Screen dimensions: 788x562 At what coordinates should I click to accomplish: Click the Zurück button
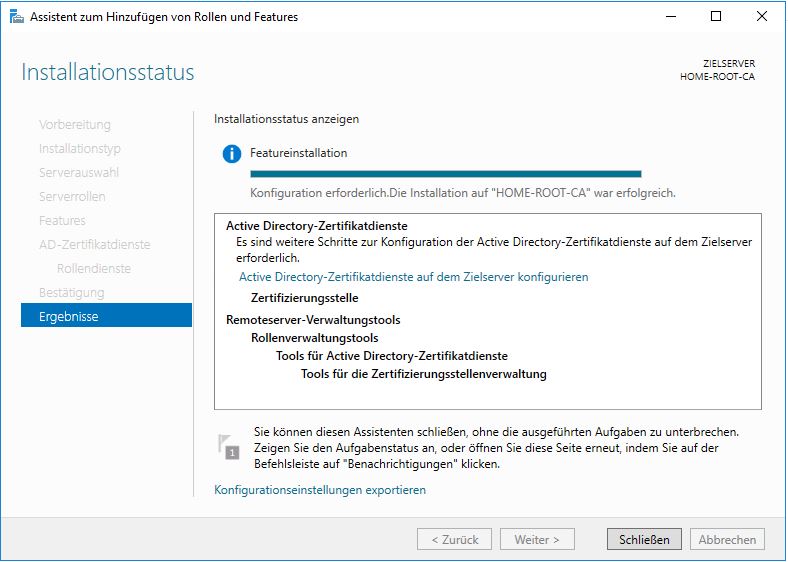[455, 539]
